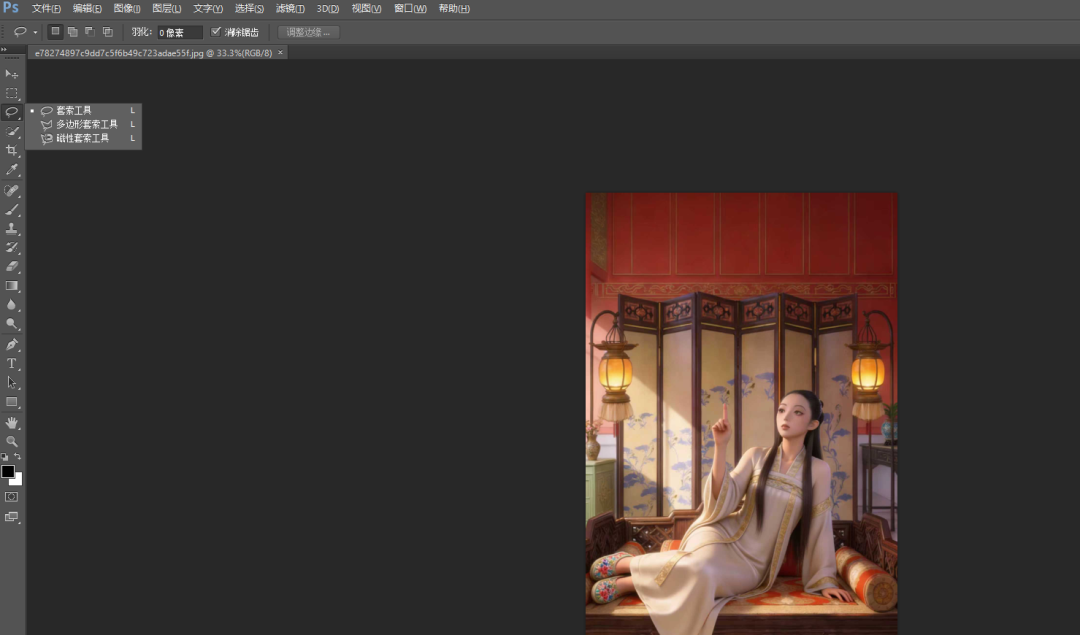Select the Pen tool
This screenshot has height=635, width=1080.
tap(12, 344)
